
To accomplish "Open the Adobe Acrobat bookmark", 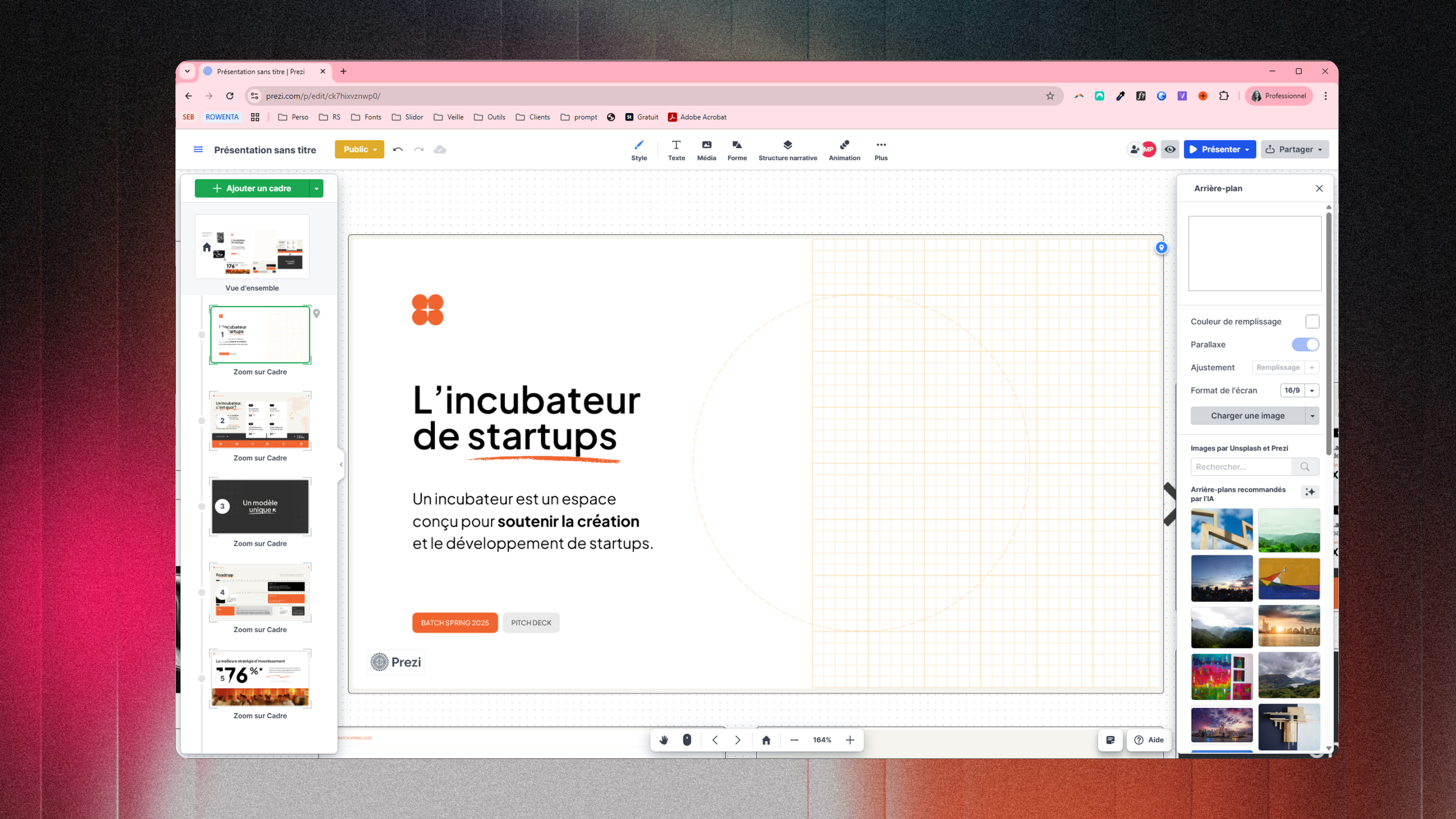I will 697,117.
